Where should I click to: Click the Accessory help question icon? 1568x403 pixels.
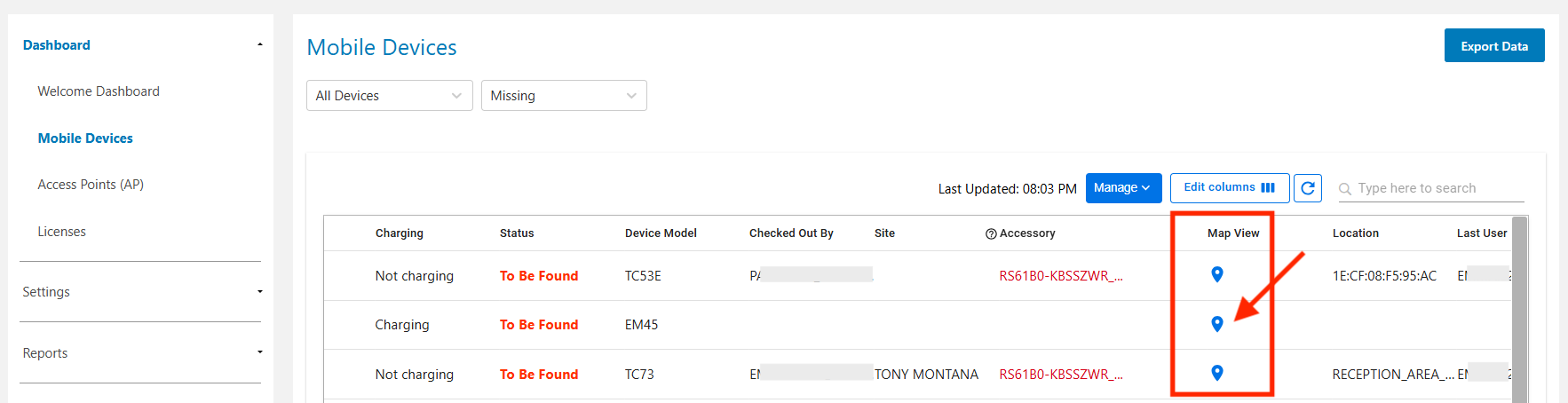(991, 233)
